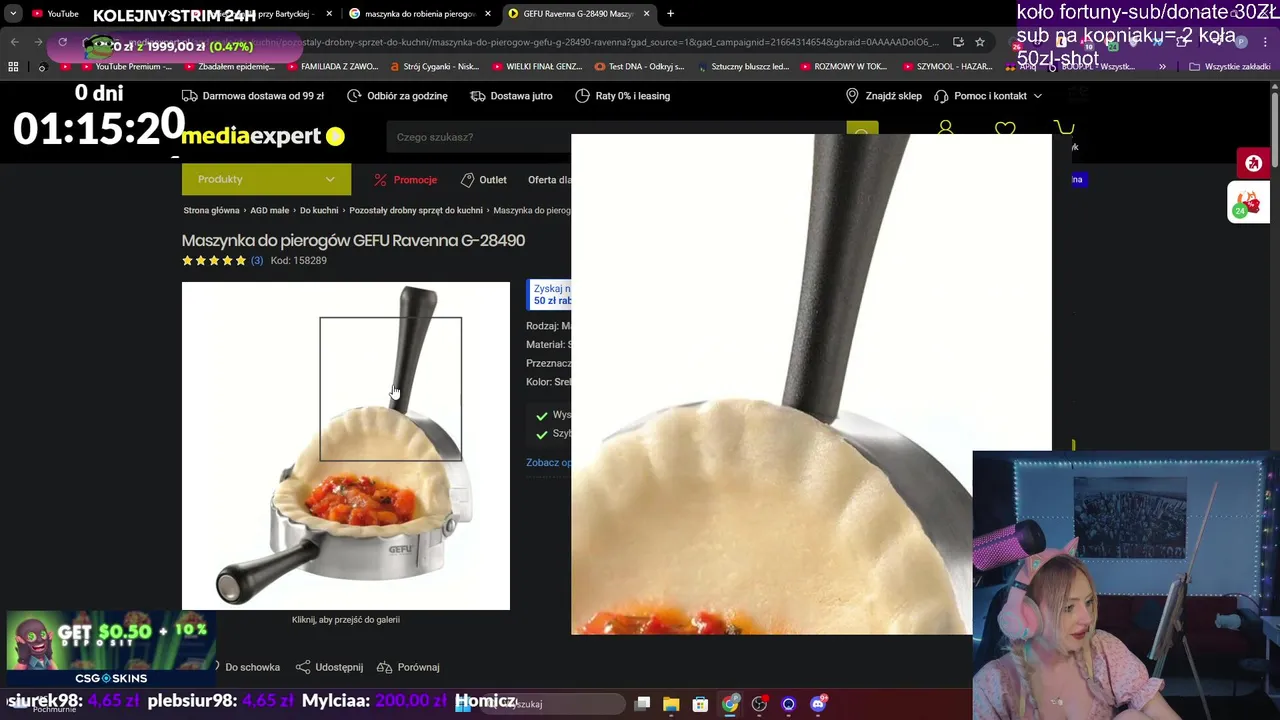Bookmark this page with the star icon

coord(980,42)
